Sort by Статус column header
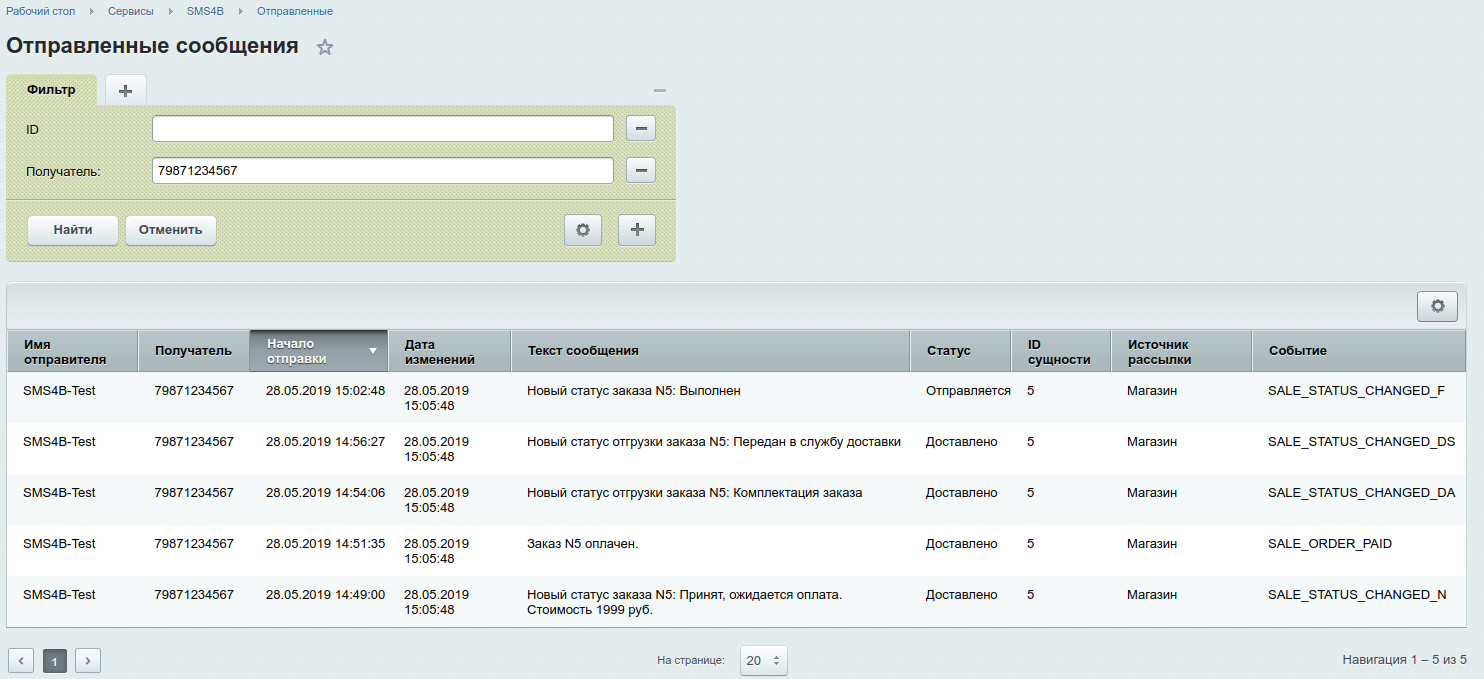The height and width of the screenshot is (679, 1484). tap(948, 351)
